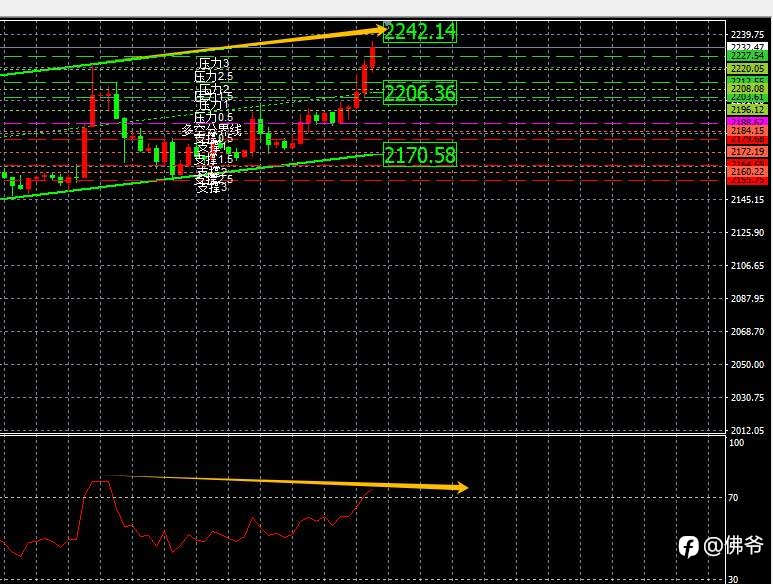Screen dimensions: 773x584
Task: Select the green 2170.58 price label
Action: click(420, 155)
